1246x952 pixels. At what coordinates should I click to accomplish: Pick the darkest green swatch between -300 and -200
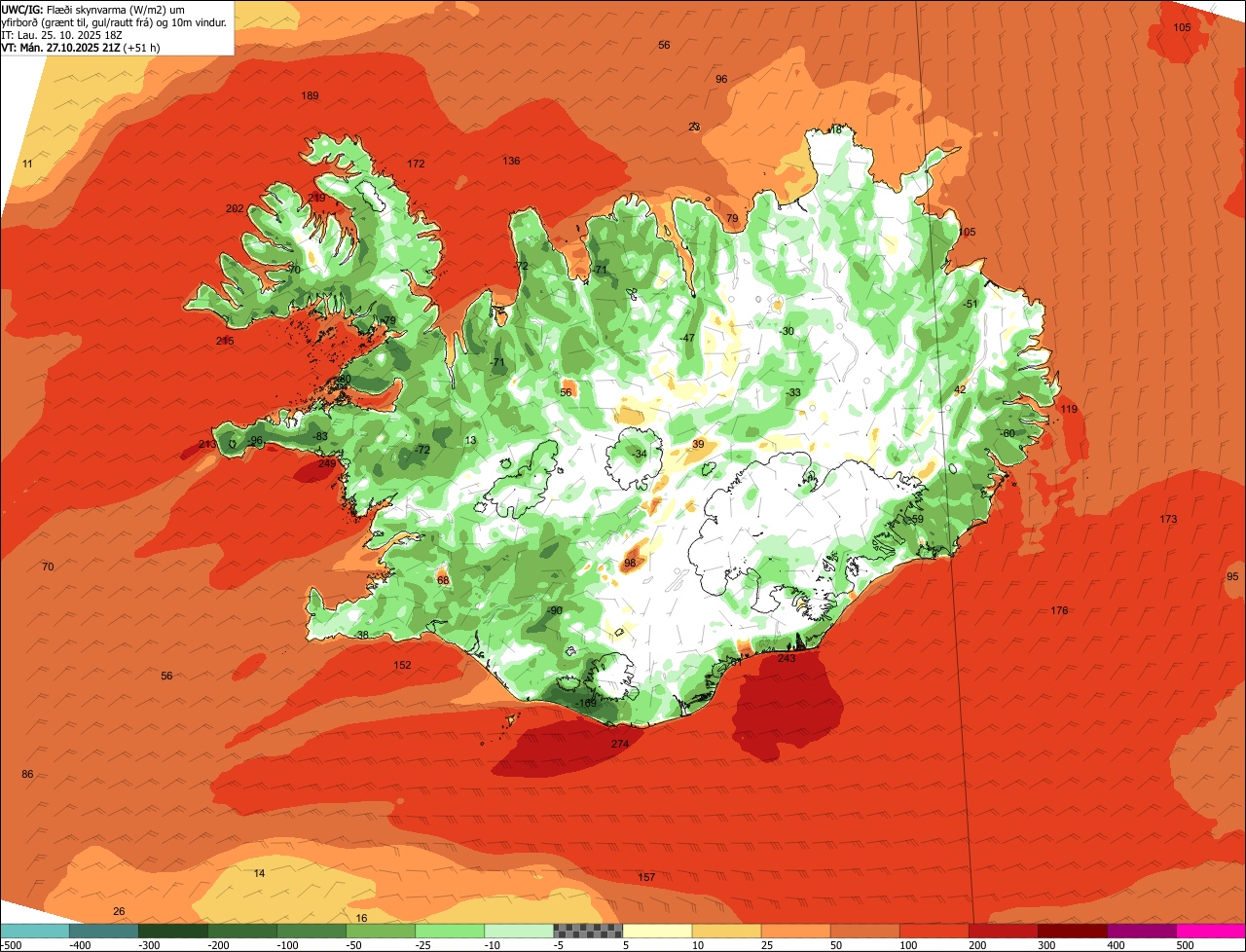[172, 931]
